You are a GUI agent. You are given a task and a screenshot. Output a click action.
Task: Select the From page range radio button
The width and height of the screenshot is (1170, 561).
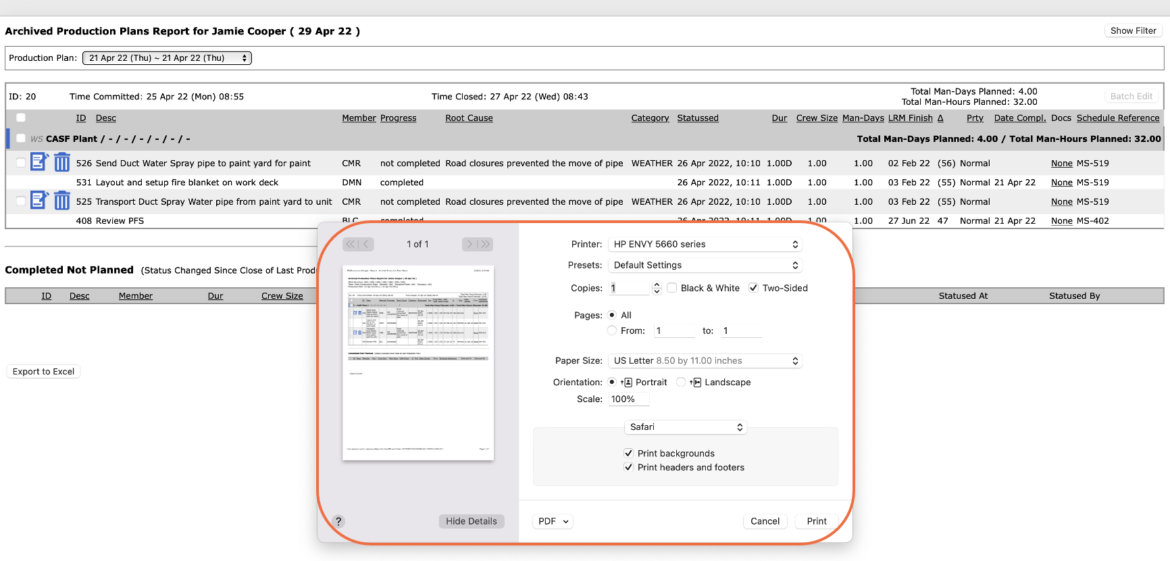coord(613,330)
